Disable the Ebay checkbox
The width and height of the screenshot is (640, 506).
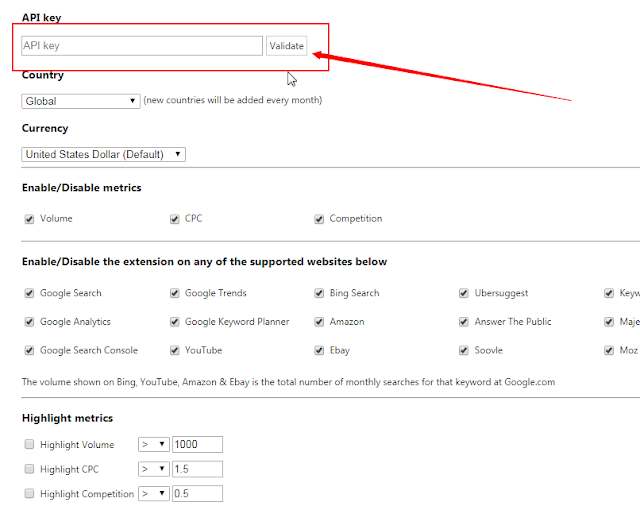[x=319, y=351]
